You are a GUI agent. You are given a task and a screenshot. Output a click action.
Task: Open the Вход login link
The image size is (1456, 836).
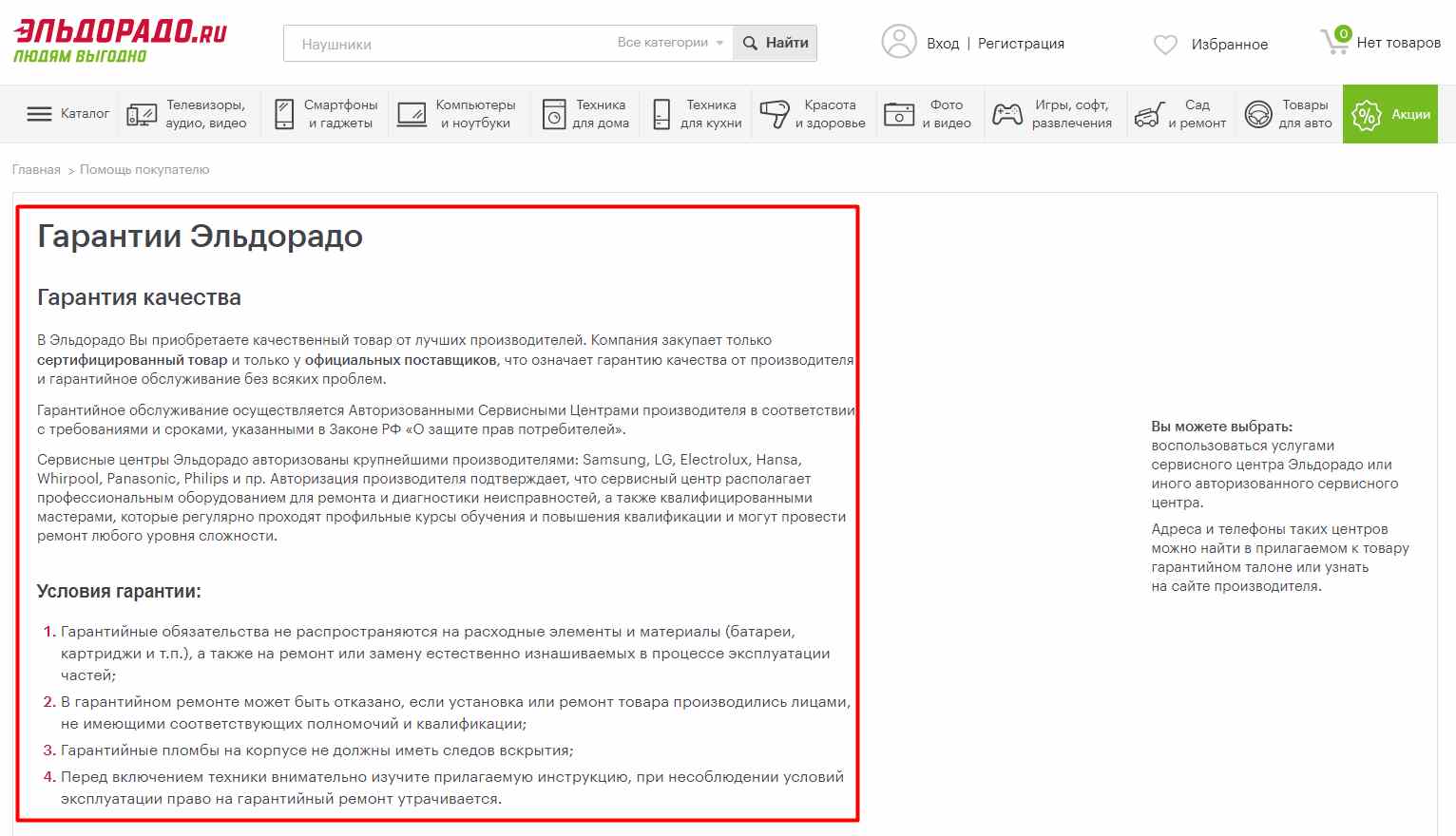943,44
